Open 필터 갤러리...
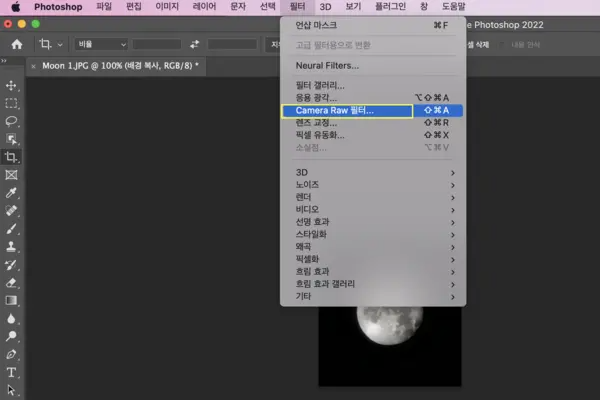600x400 pixels. coord(373,85)
